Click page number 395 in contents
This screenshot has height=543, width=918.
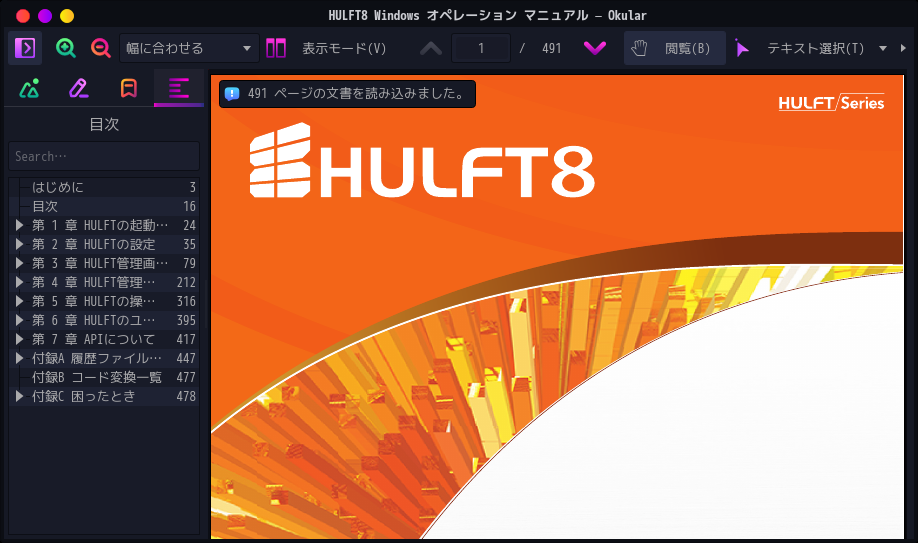point(186,320)
